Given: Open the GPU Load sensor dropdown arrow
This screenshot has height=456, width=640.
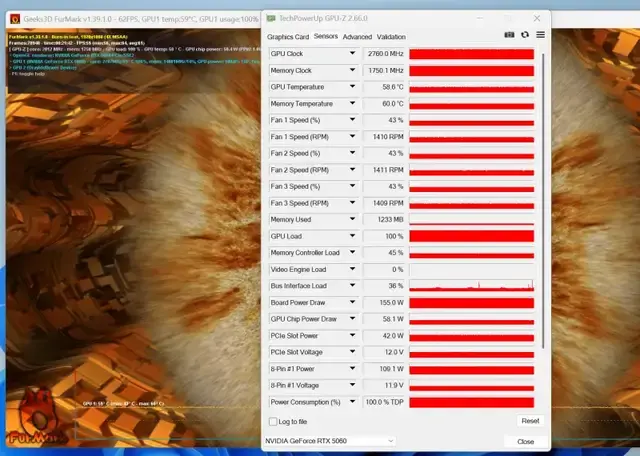Looking at the screenshot, I should [x=352, y=236].
